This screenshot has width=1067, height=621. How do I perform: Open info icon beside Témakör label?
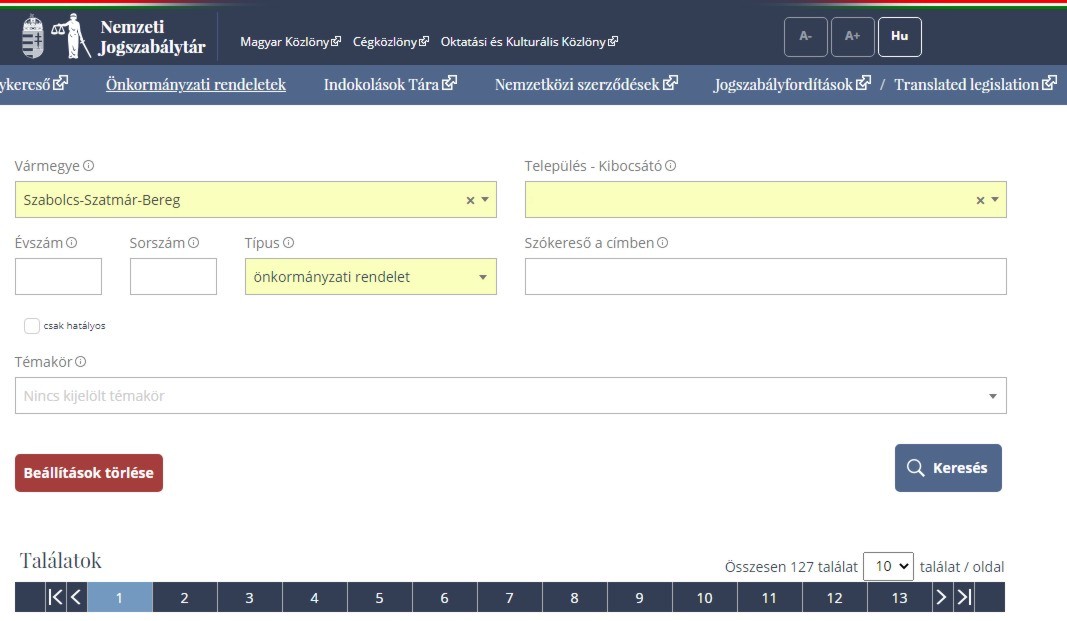pos(80,361)
